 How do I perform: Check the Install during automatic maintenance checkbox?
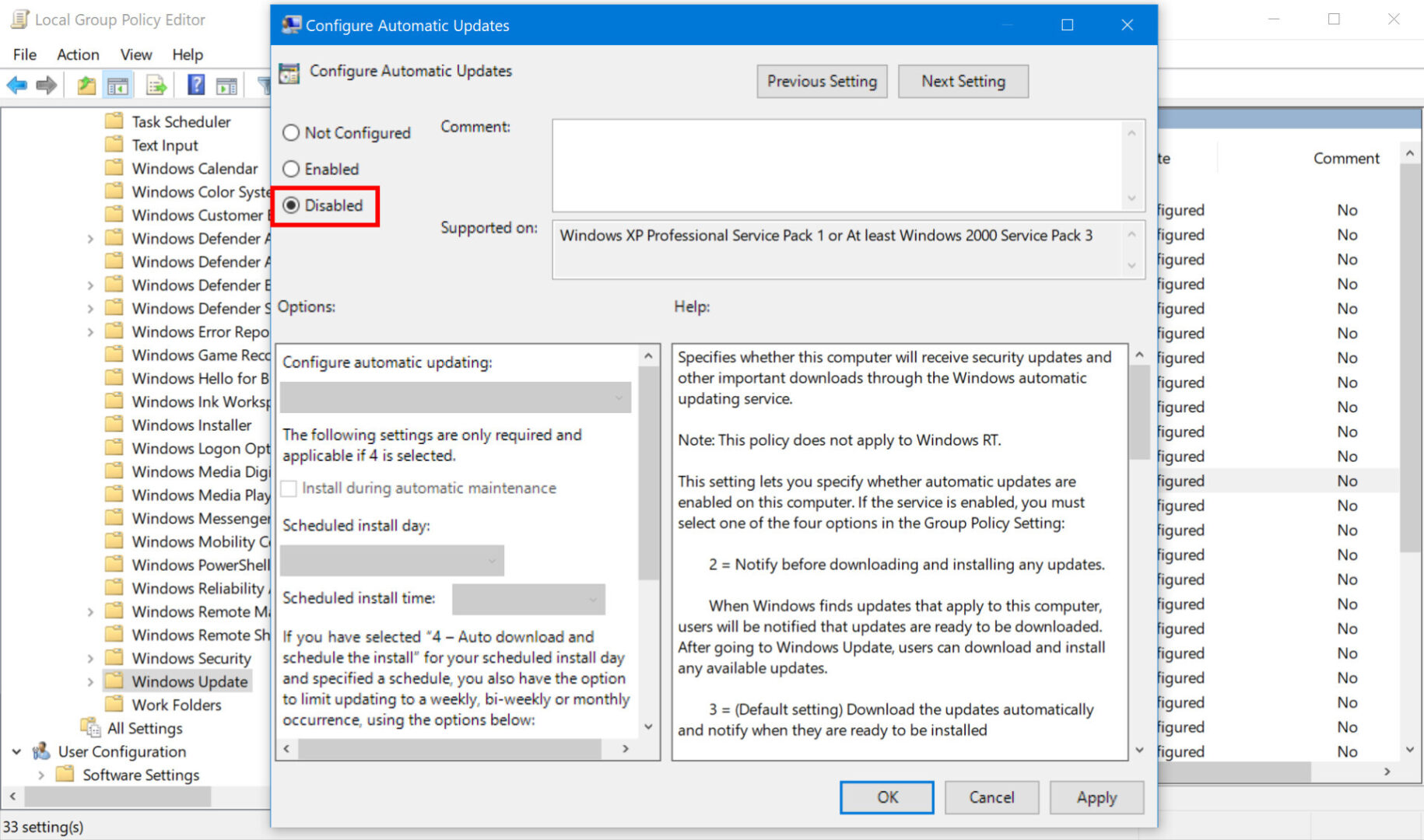pyautogui.click(x=289, y=488)
